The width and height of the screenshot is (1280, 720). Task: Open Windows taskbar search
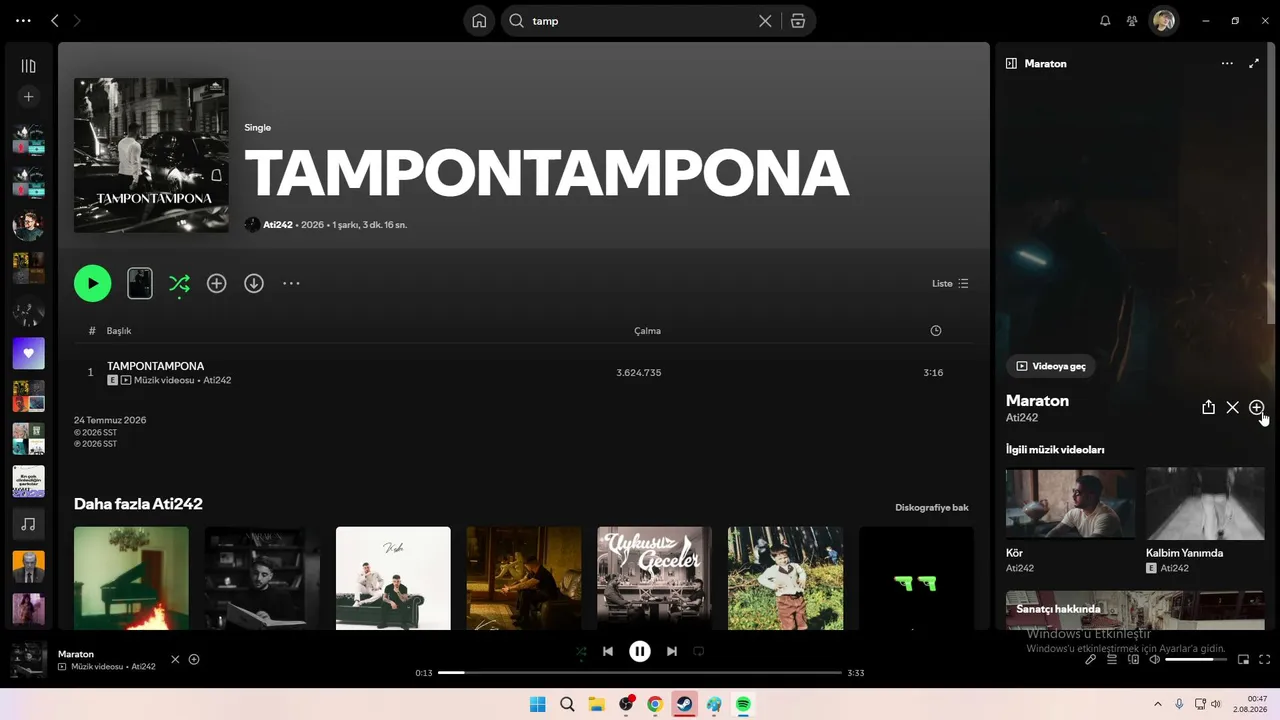click(x=567, y=704)
